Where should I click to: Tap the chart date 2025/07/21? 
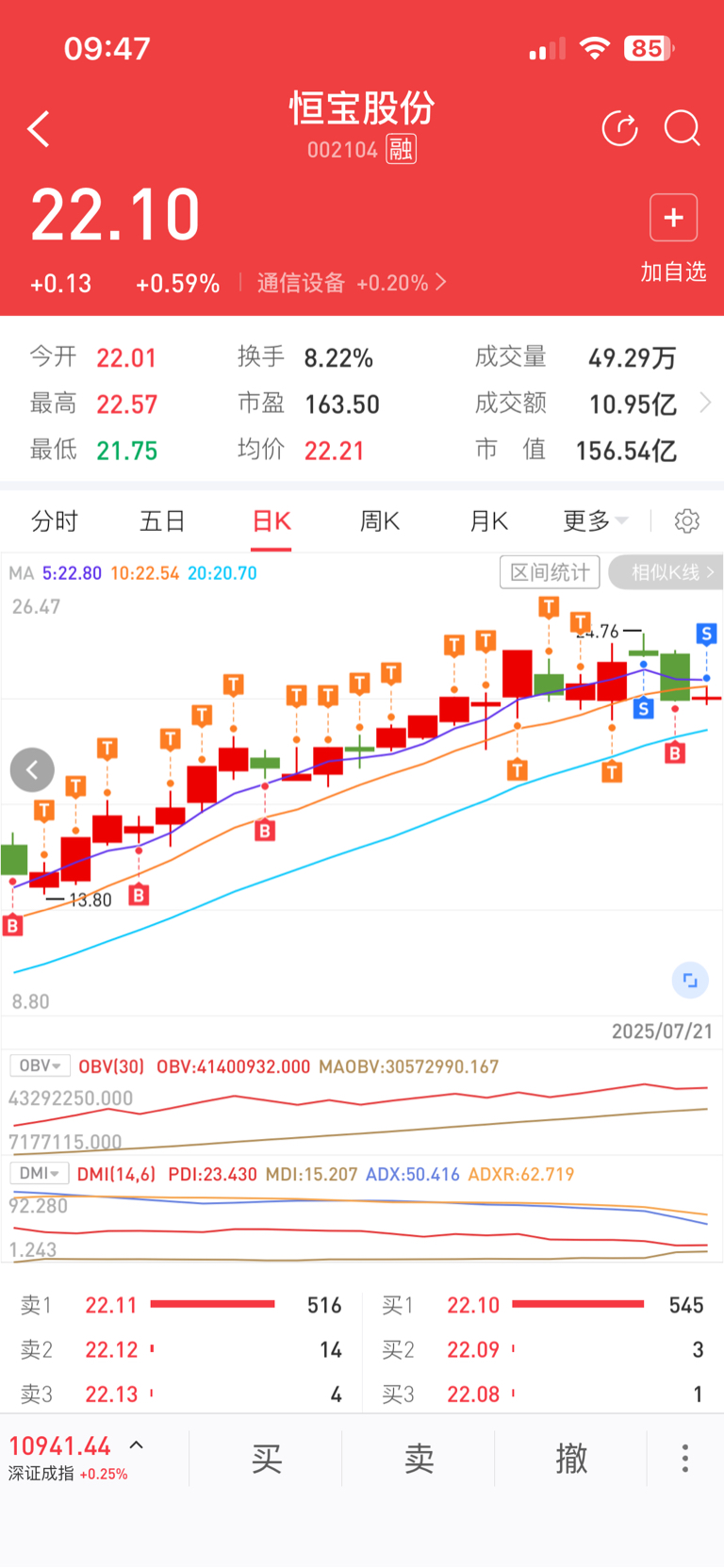(x=662, y=1031)
